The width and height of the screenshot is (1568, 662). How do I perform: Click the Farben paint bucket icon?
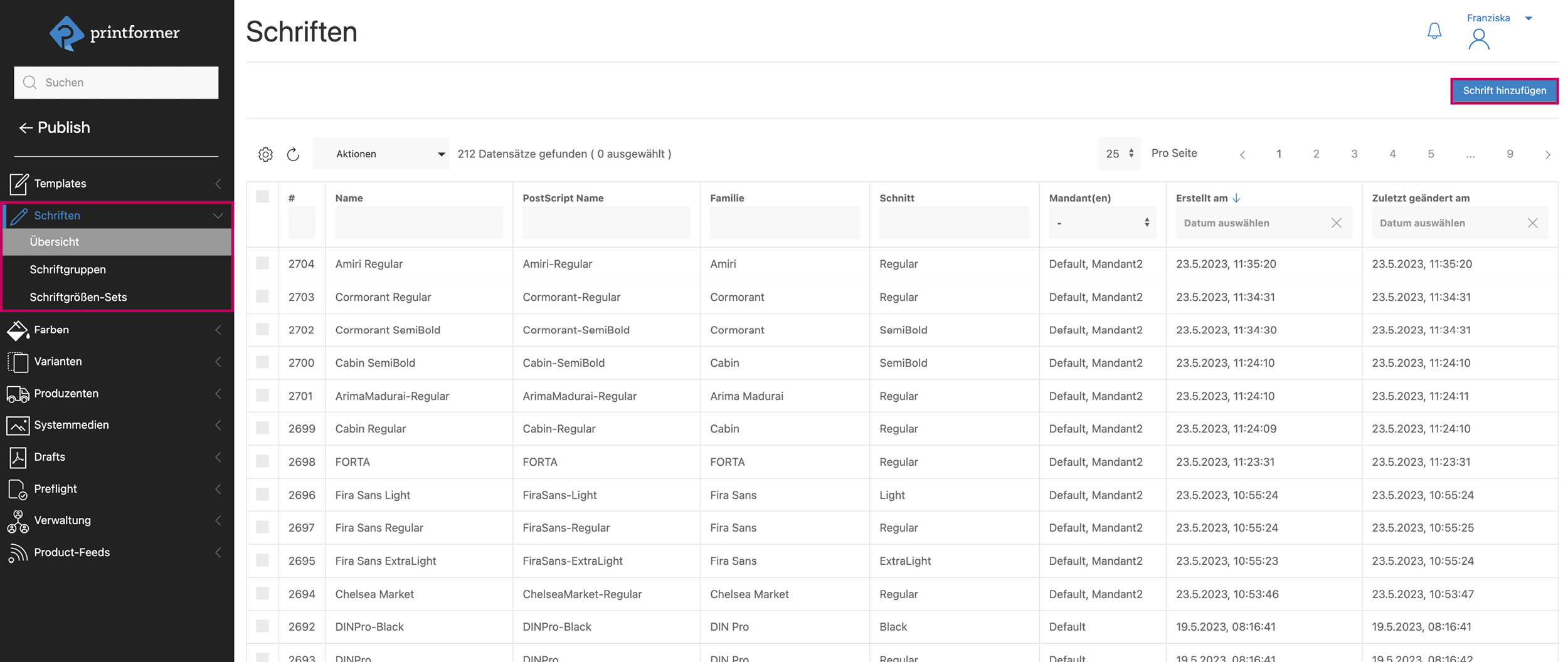click(x=18, y=330)
